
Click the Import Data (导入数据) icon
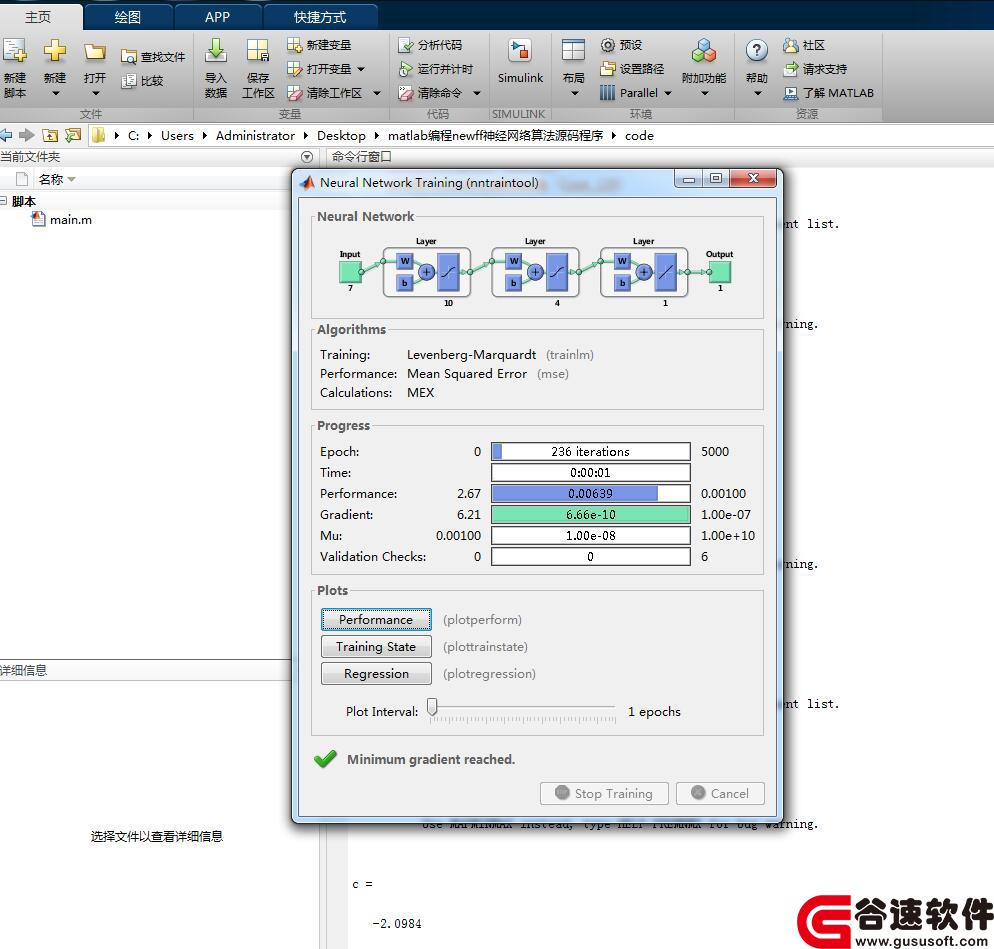click(216, 51)
